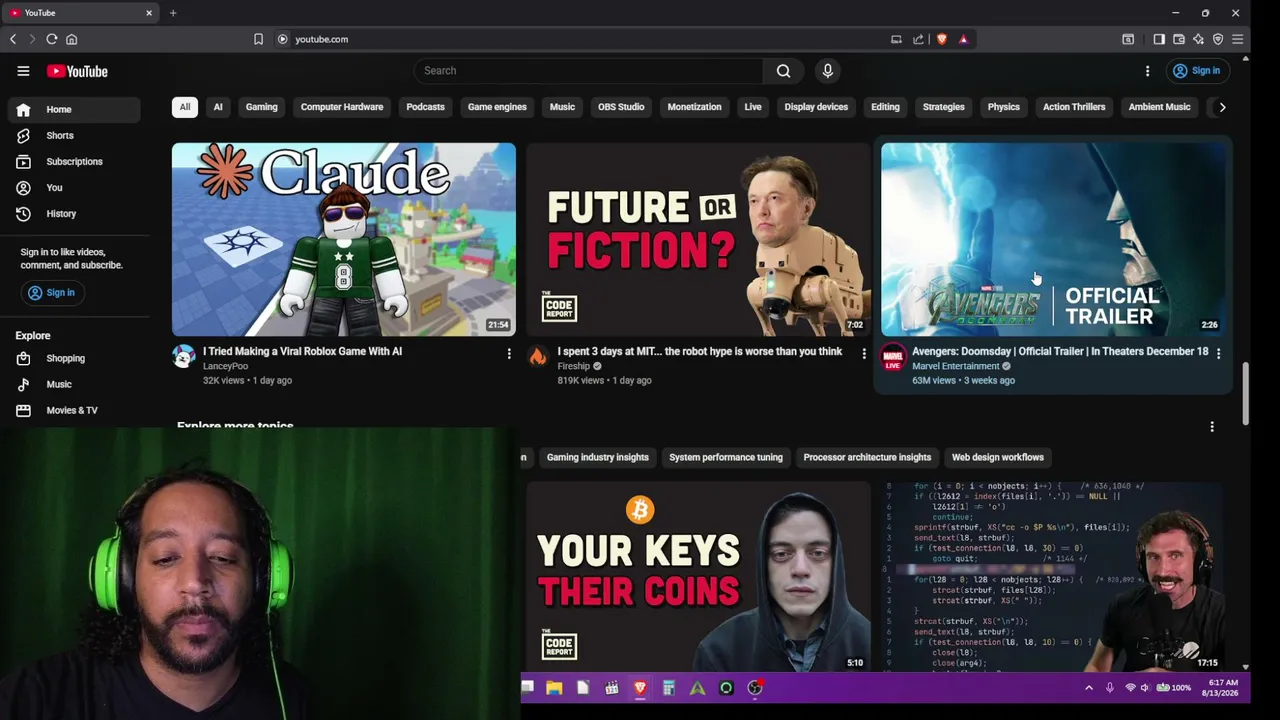Open the Web design workflows topic
This screenshot has height=720, width=1280.
[998, 458]
